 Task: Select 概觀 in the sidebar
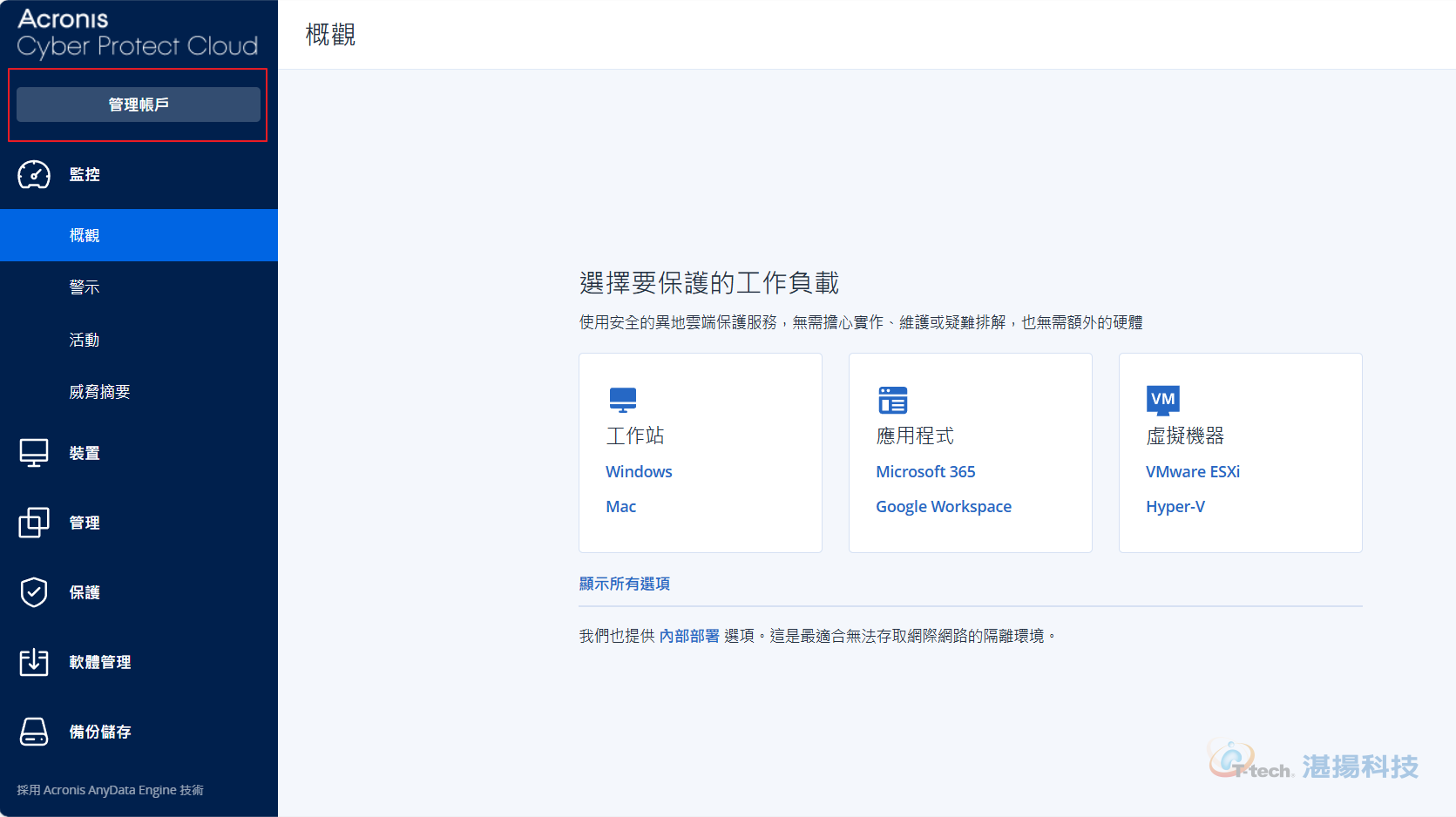tap(139, 235)
